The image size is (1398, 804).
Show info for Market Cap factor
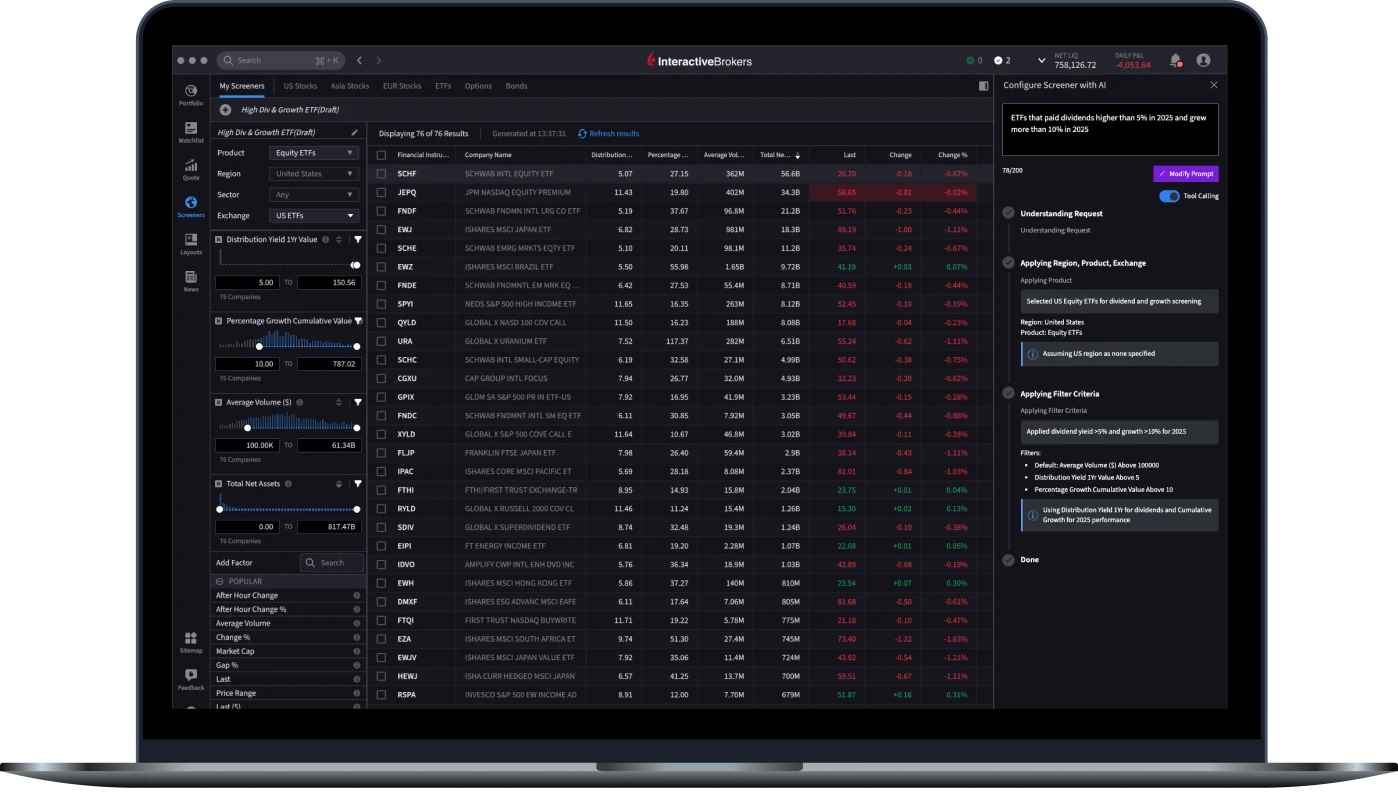[x=356, y=651]
